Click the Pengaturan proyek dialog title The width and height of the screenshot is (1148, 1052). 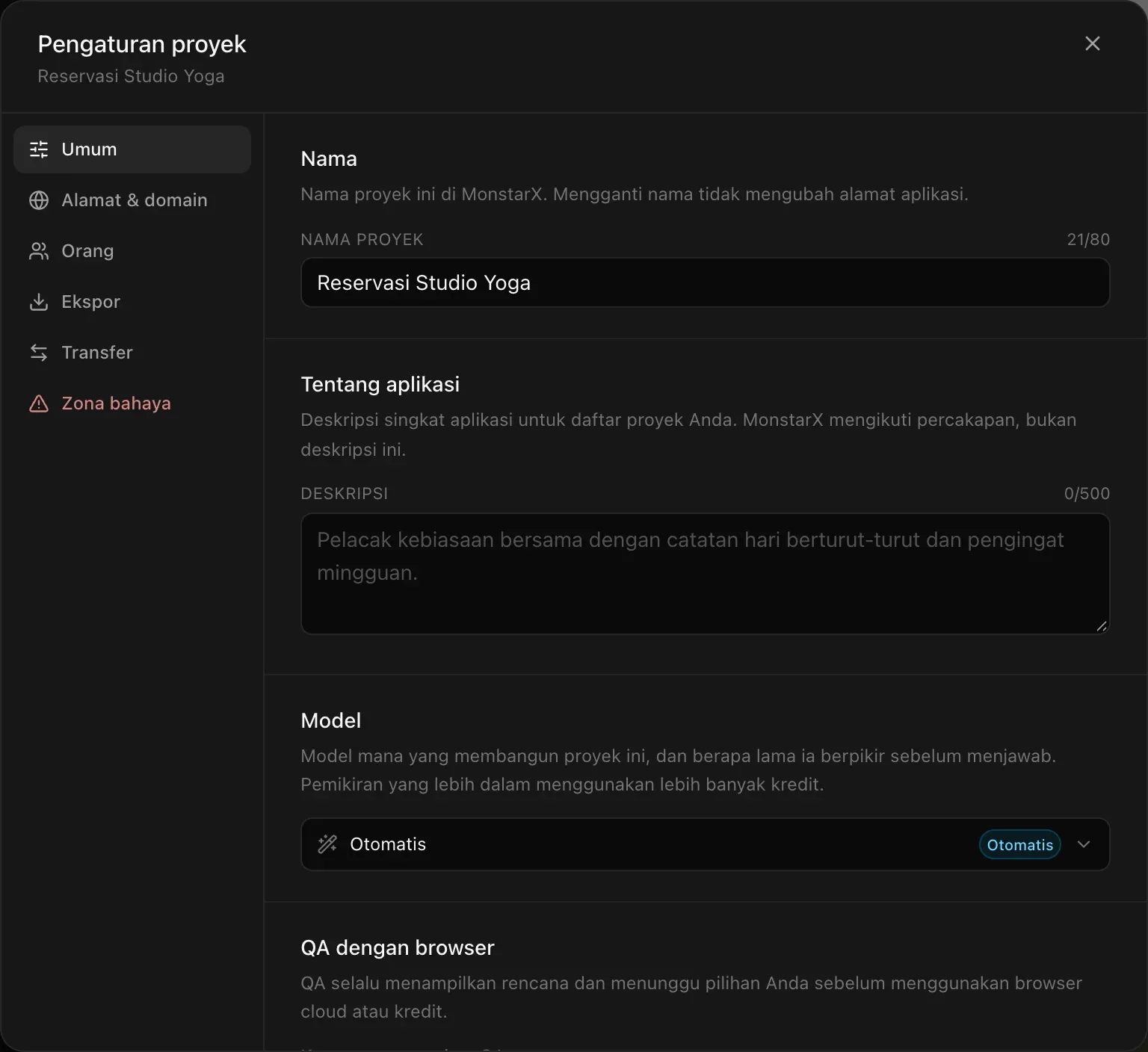[x=142, y=45]
